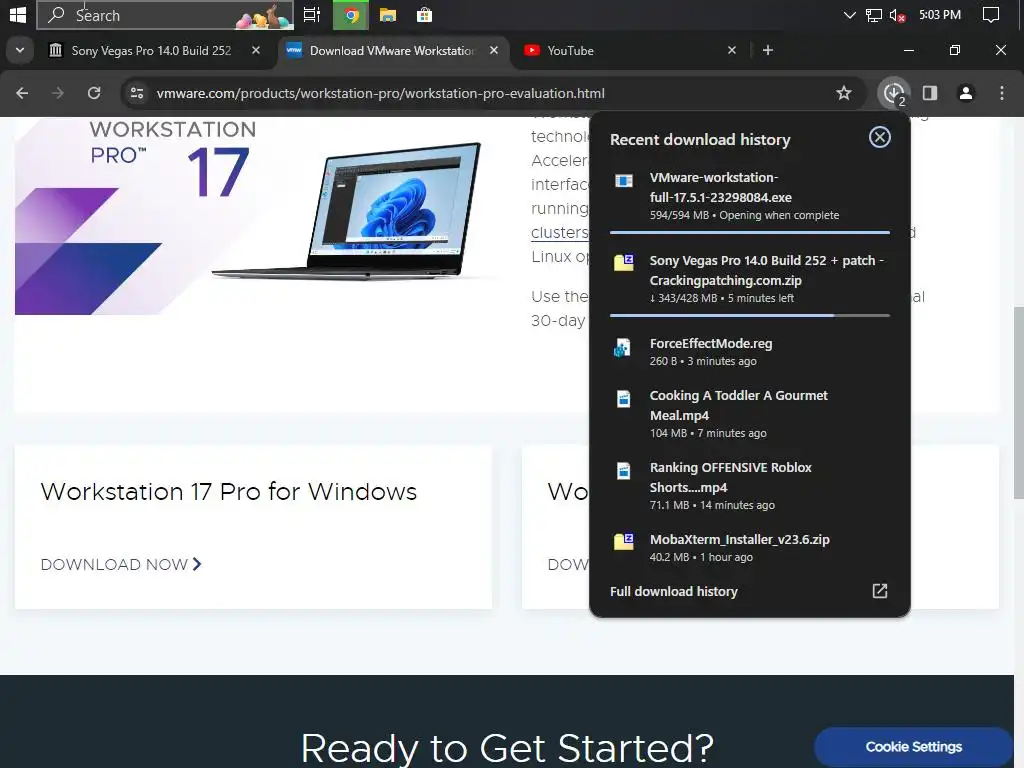Viewport: 1024px width, 768px height.
Task: Open the Windows Start menu
Action: 17,15
